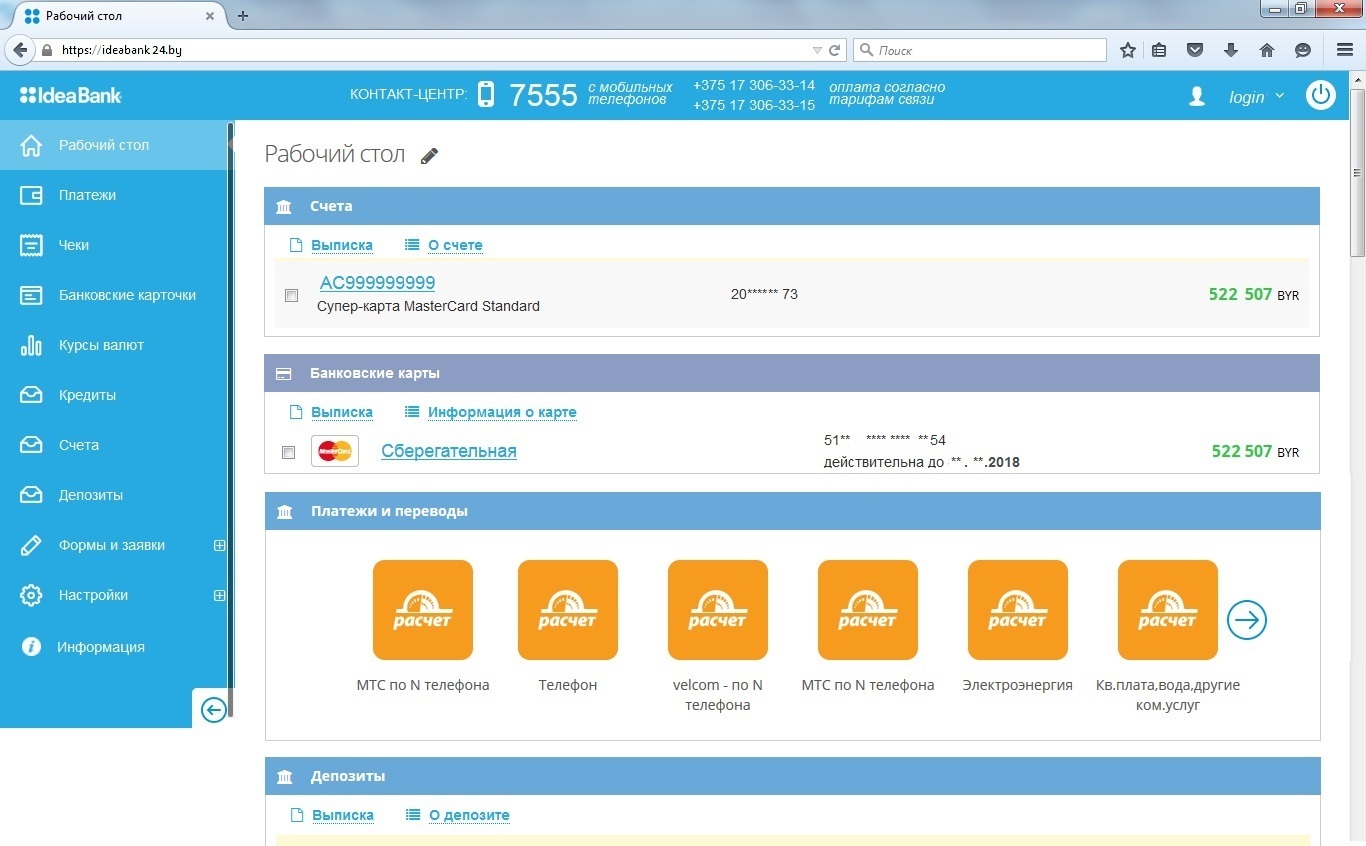Collapse sidebar using left arrow circle icon

(x=213, y=710)
